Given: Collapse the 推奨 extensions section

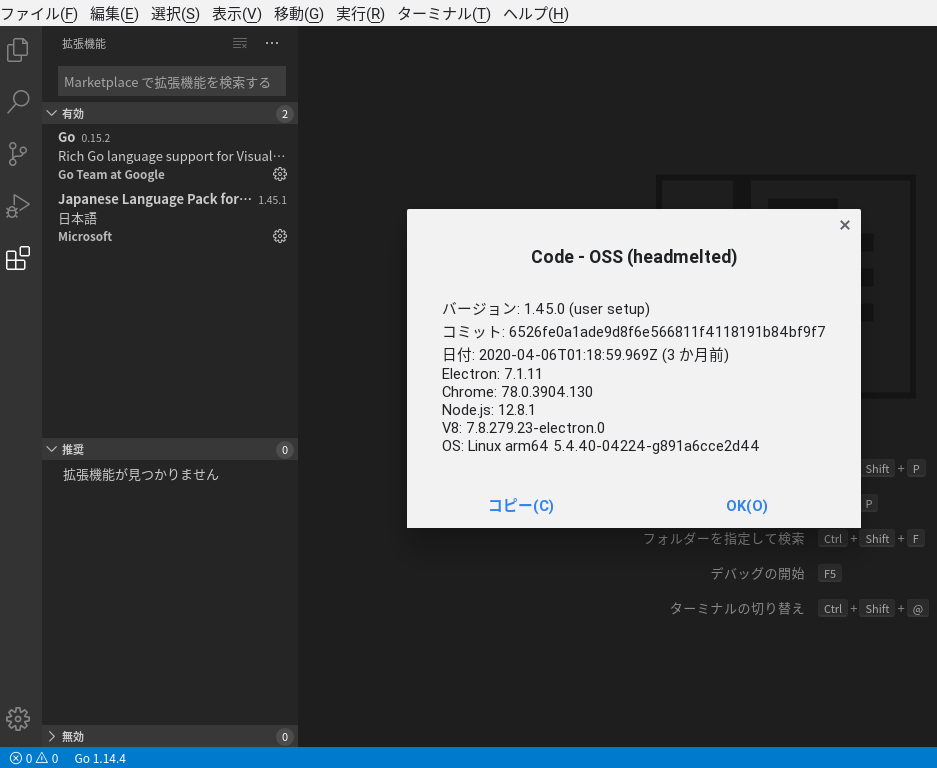Looking at the screenshot, I should (170, 449).
